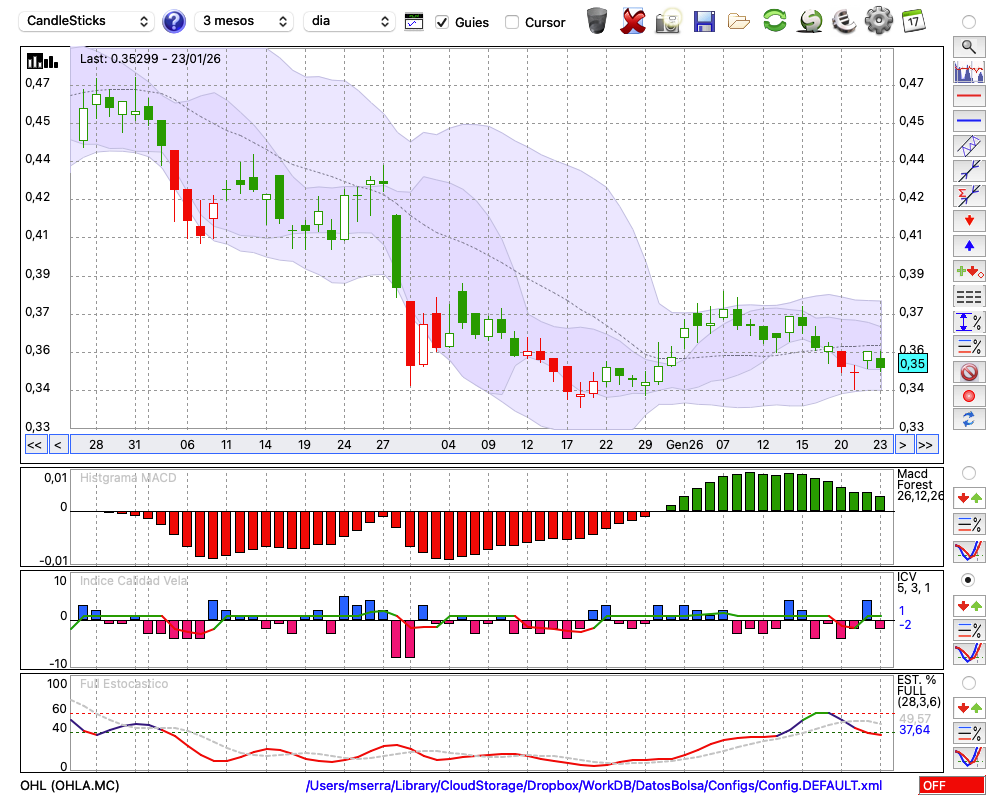
Task: Expand the dia interval dropdown
Action: 350,21
